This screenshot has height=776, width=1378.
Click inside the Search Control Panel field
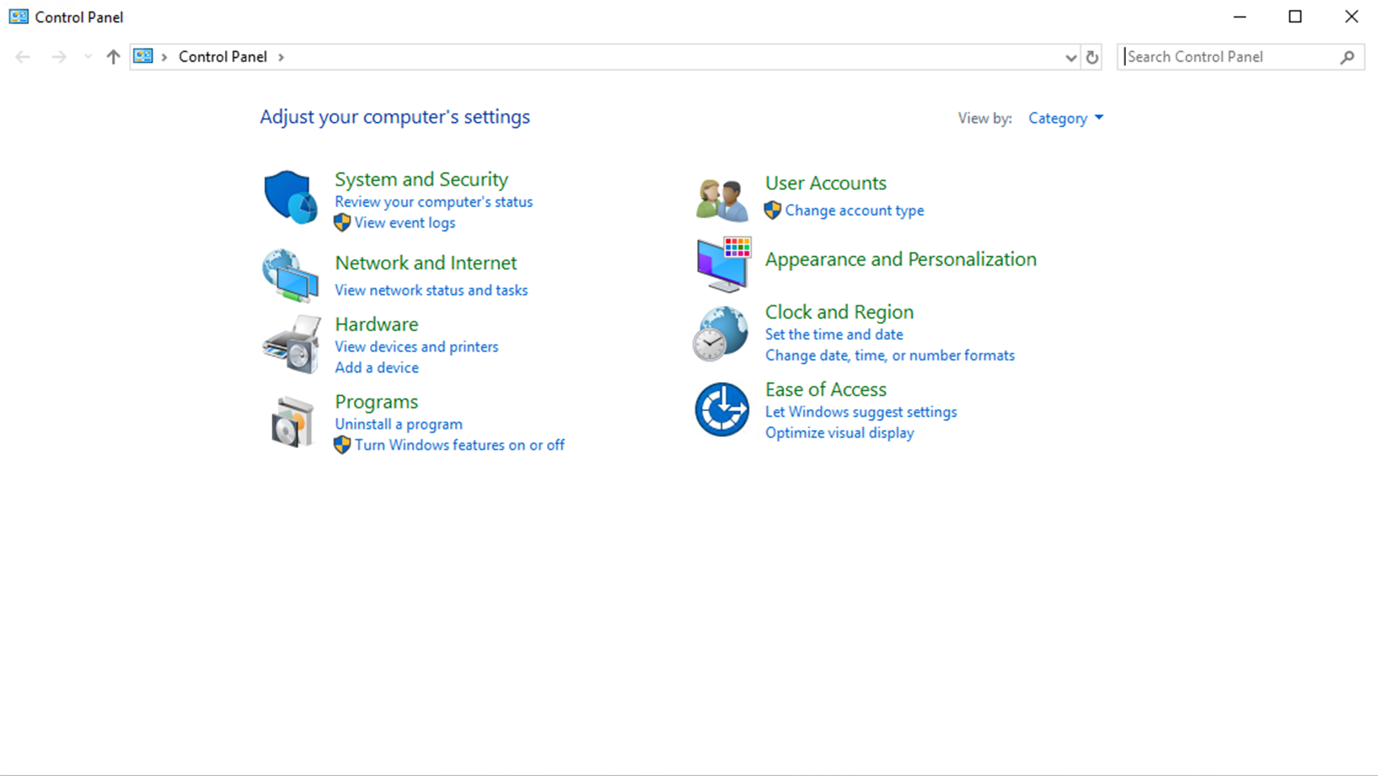click(x=1230, y=56)
